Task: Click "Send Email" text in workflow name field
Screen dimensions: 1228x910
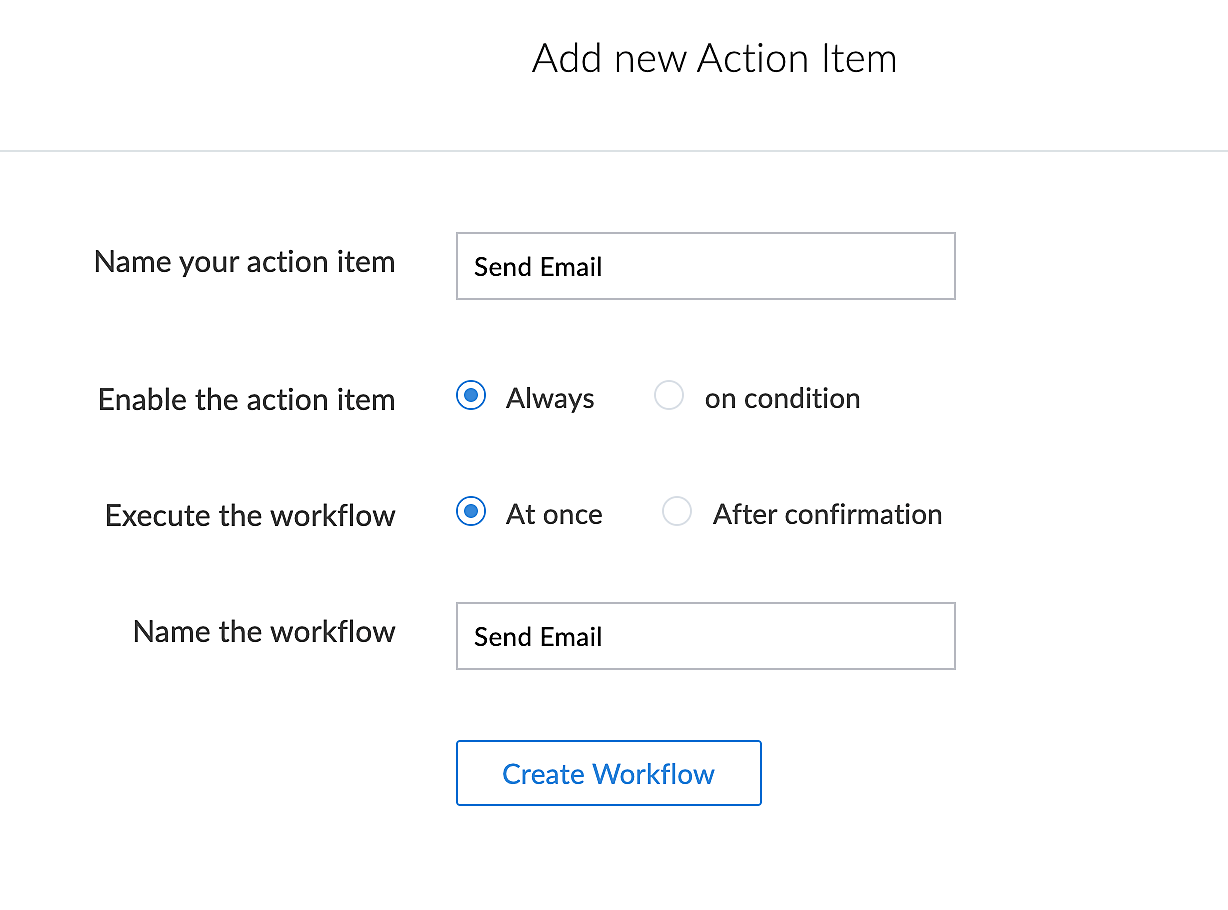Action: coord(538,637)
